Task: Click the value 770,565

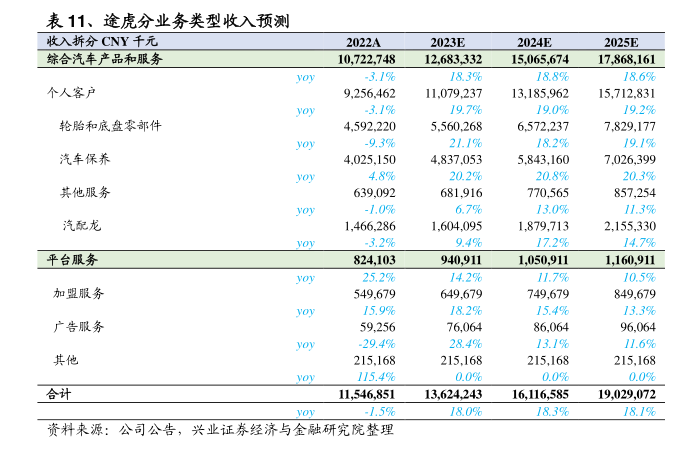Action: [x=548, y=193]
